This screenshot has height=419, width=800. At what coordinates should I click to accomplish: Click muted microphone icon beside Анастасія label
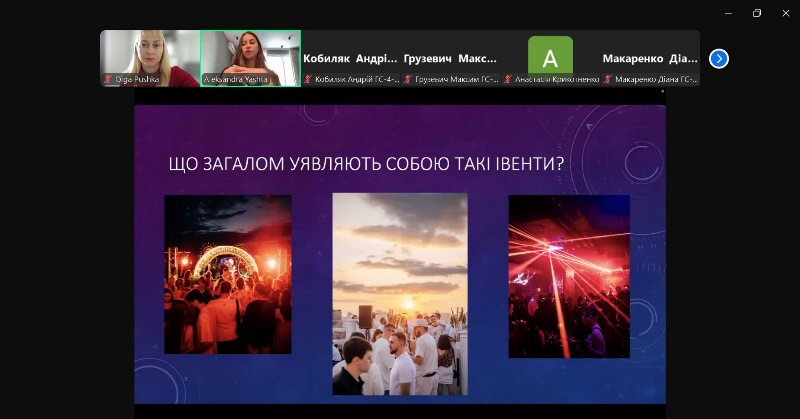[x=508, y=79]
